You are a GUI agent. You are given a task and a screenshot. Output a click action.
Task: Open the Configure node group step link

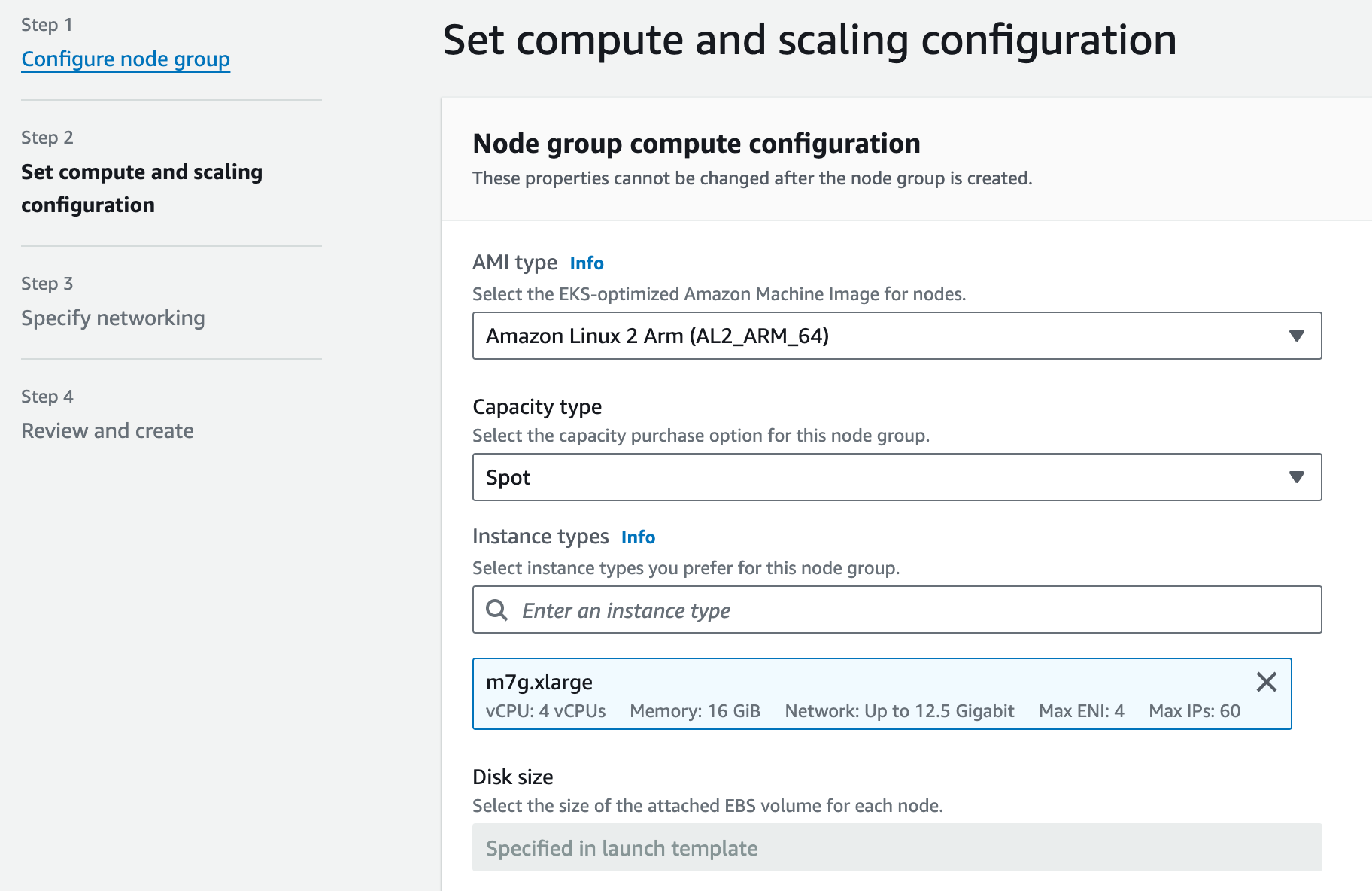click(x=126, y=59)
